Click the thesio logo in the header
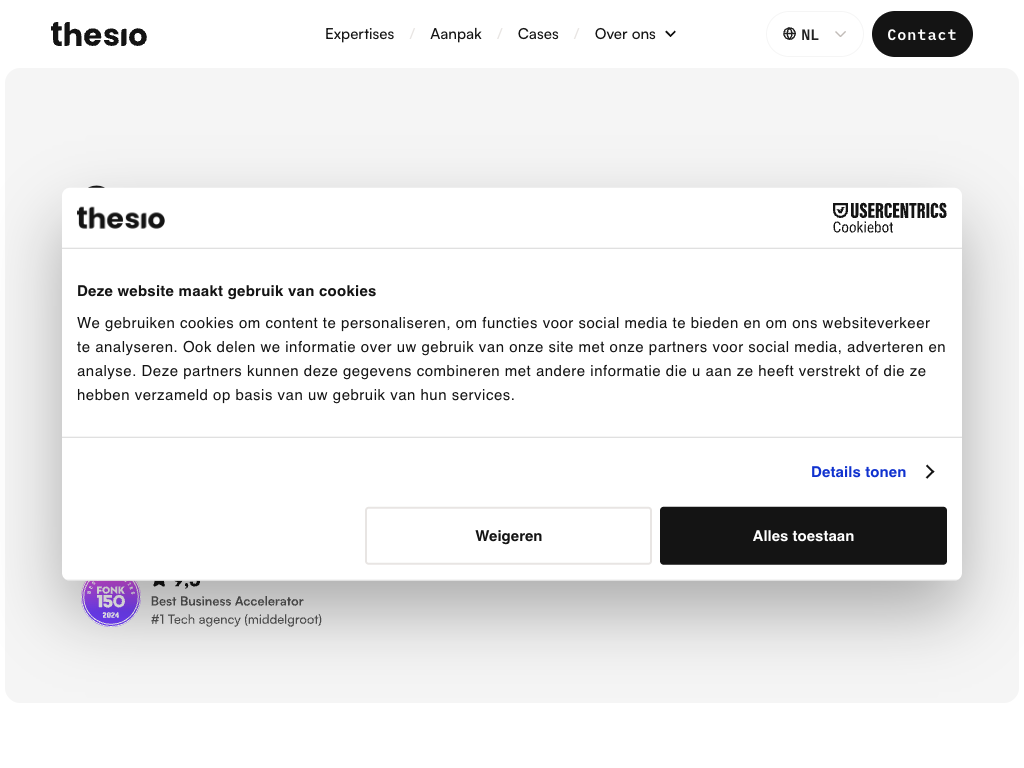Image resolution: width=1024 pixels, height=768 pixels. [98, 35]
